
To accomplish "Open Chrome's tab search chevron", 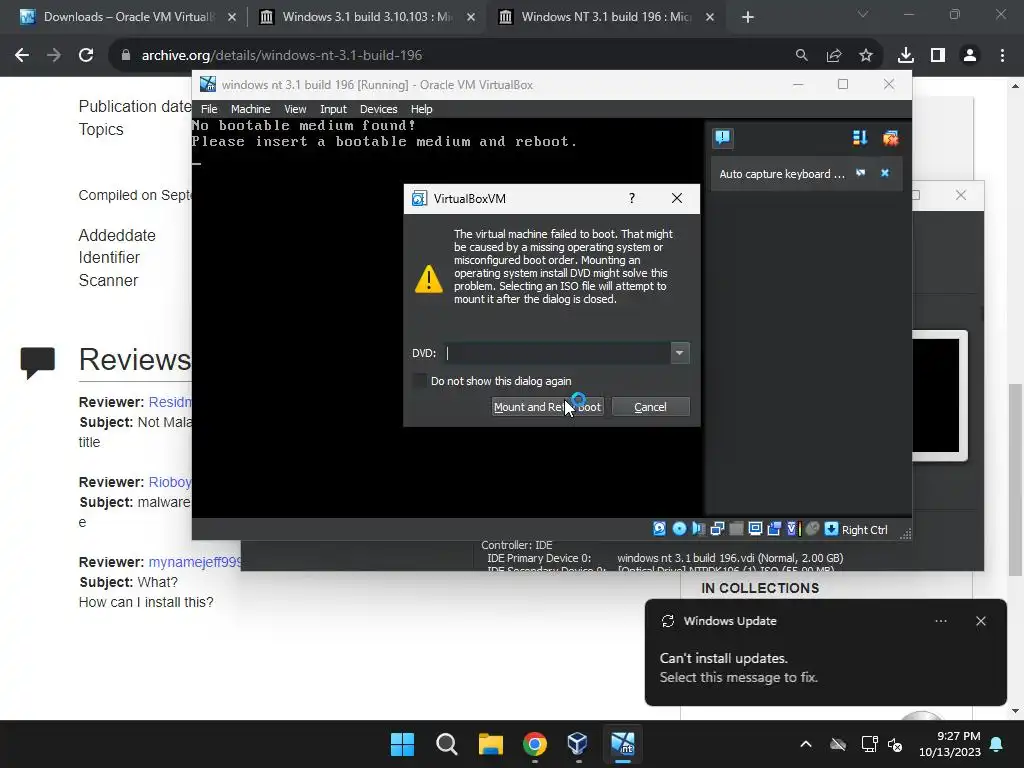I will (x=863, y=14).
